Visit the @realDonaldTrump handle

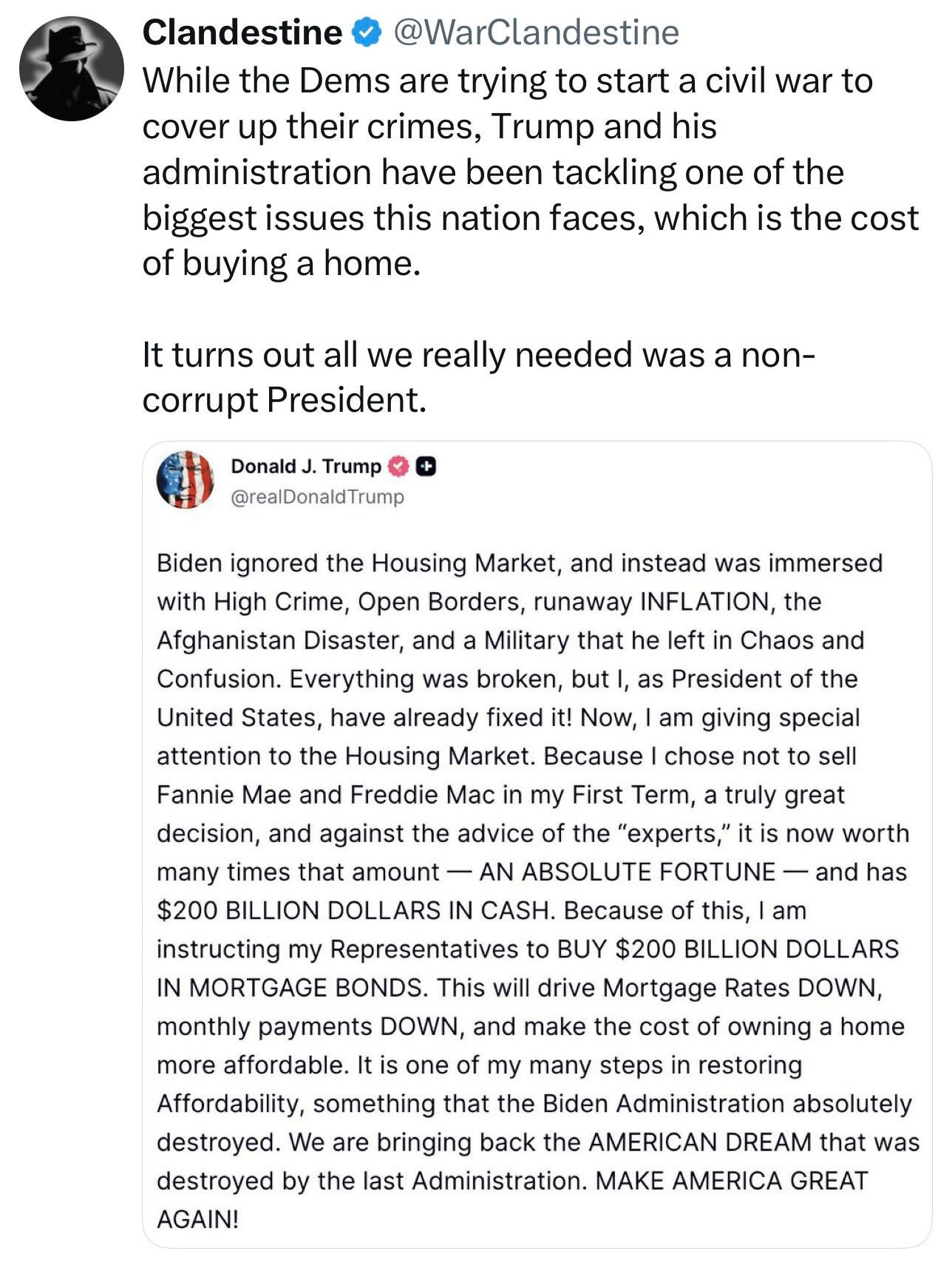318,497
